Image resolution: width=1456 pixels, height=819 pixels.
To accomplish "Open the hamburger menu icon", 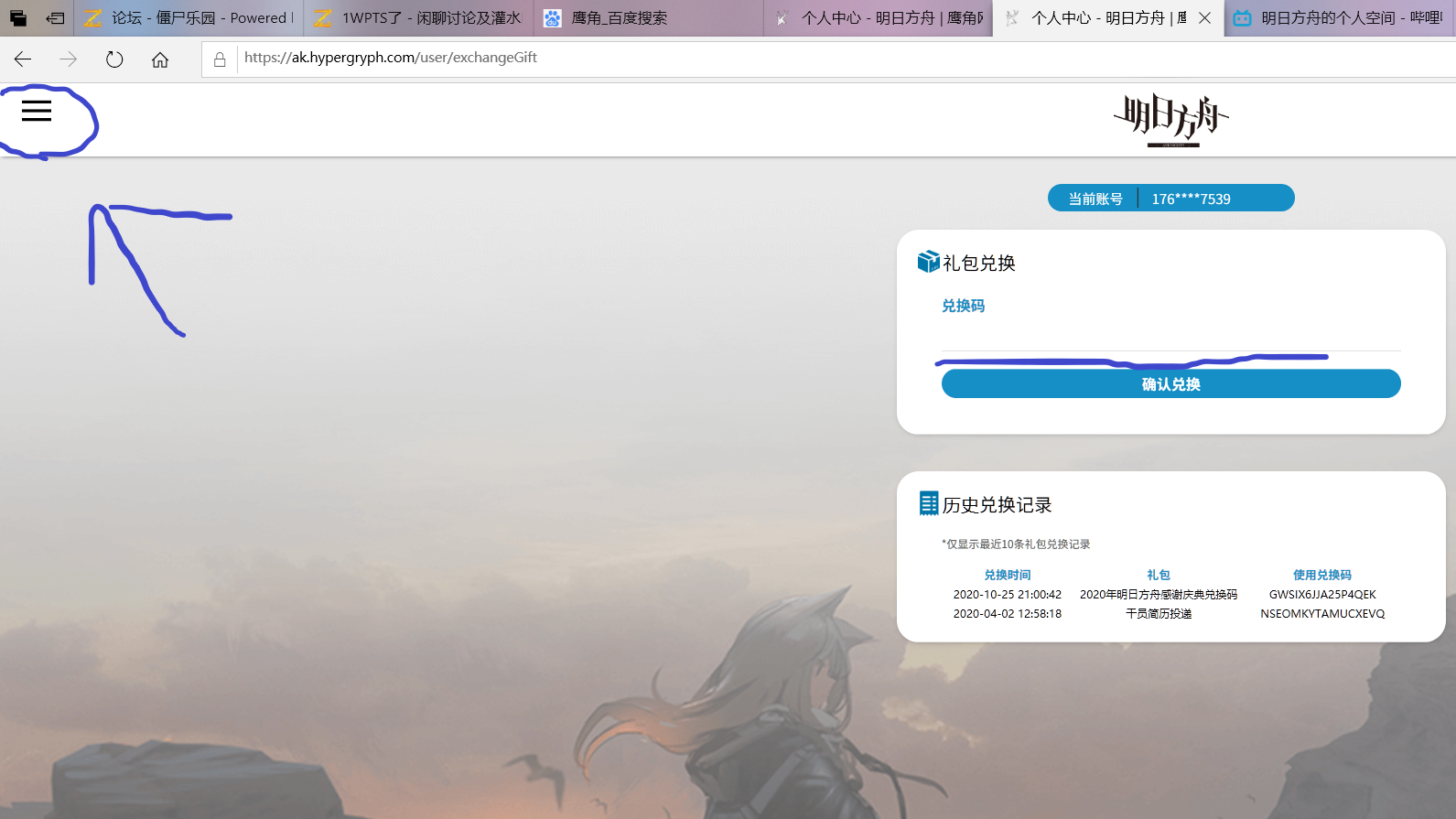I will coord(37,111).
